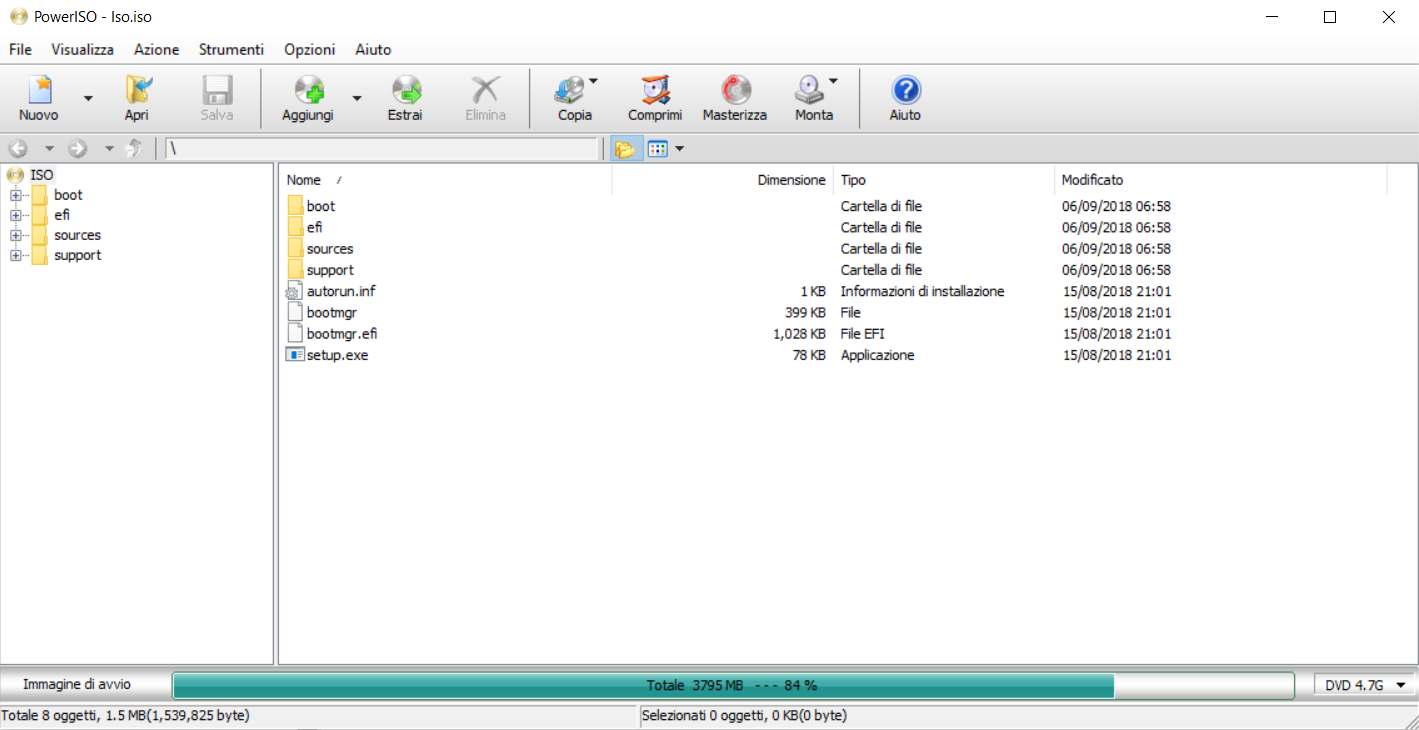Click the Aggiungi toolbar icon
The width and height of the screenshot is (1419, 730).
[308, 91]
